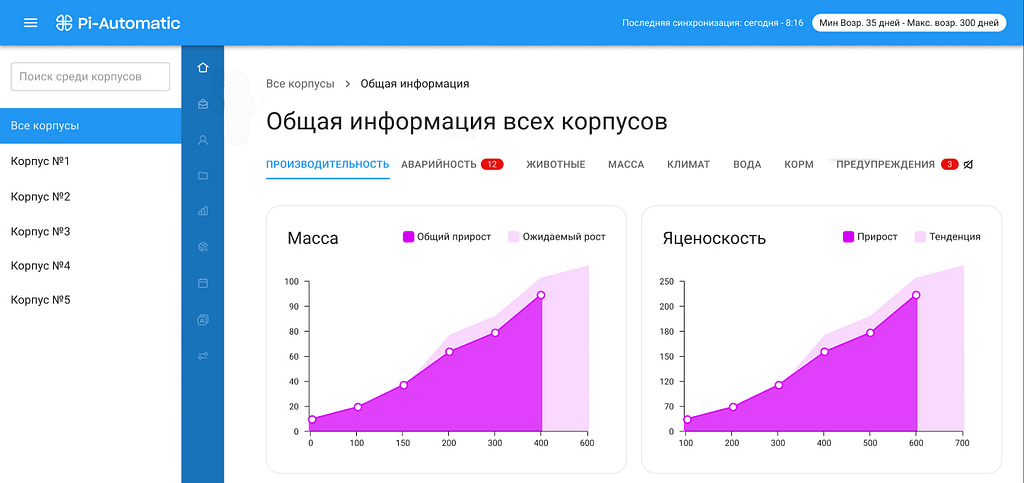Click Яценоскость chart point at 300

778,385
